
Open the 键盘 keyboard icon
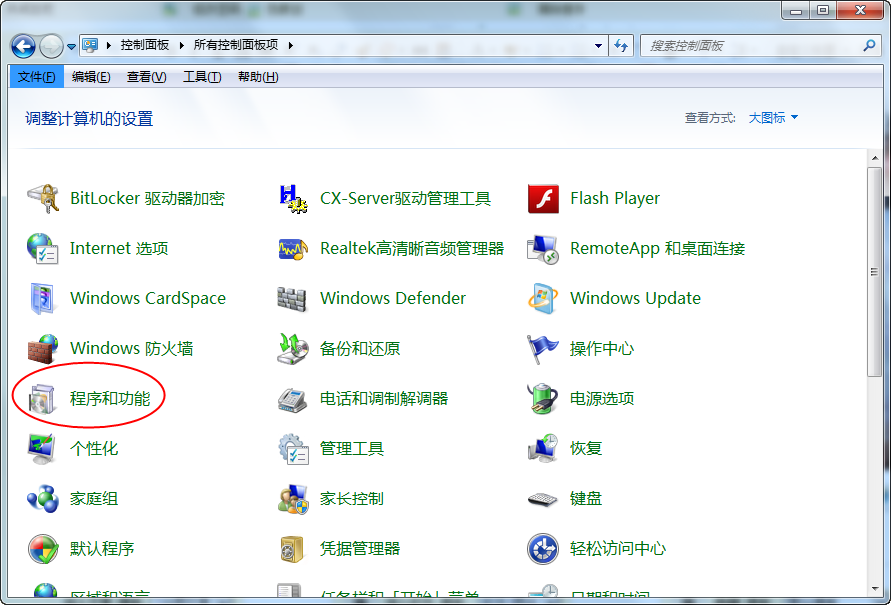point(543,498)
